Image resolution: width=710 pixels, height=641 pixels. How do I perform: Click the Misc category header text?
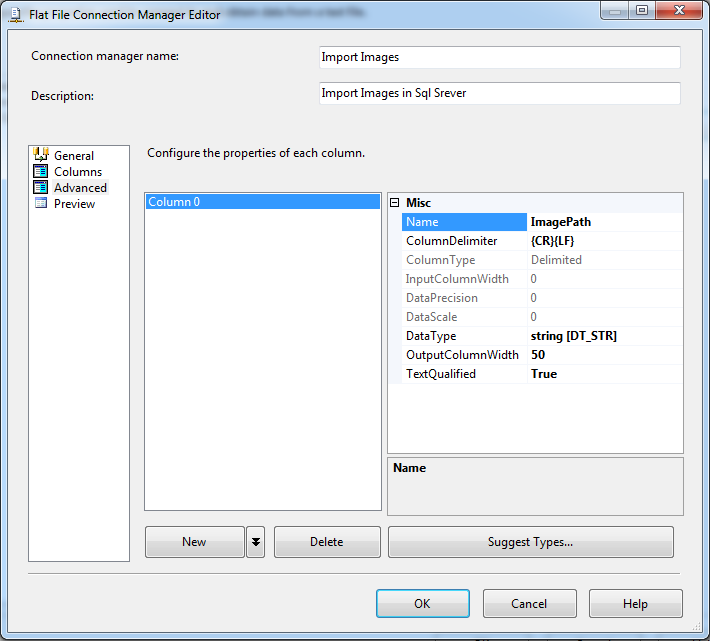418,203
